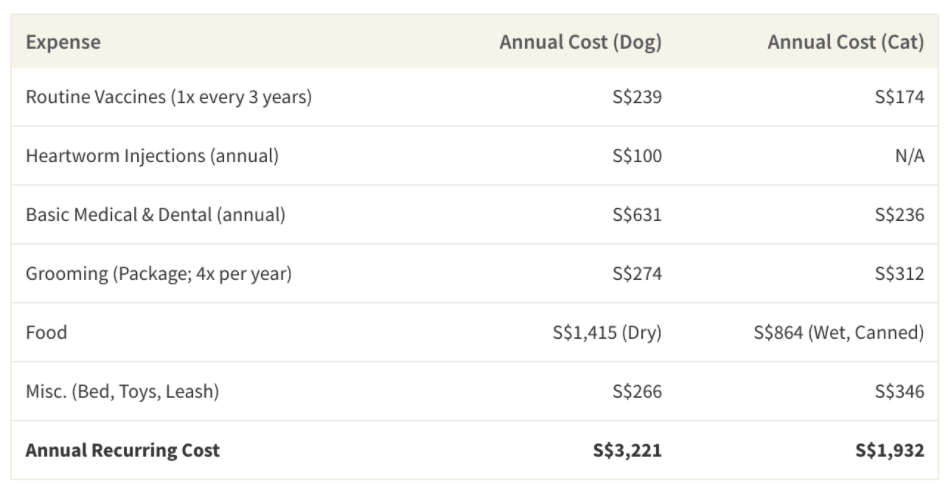952x500 pixels.
Task: Click the S$864 (Wet, Canned) cell
Action: 838,332
